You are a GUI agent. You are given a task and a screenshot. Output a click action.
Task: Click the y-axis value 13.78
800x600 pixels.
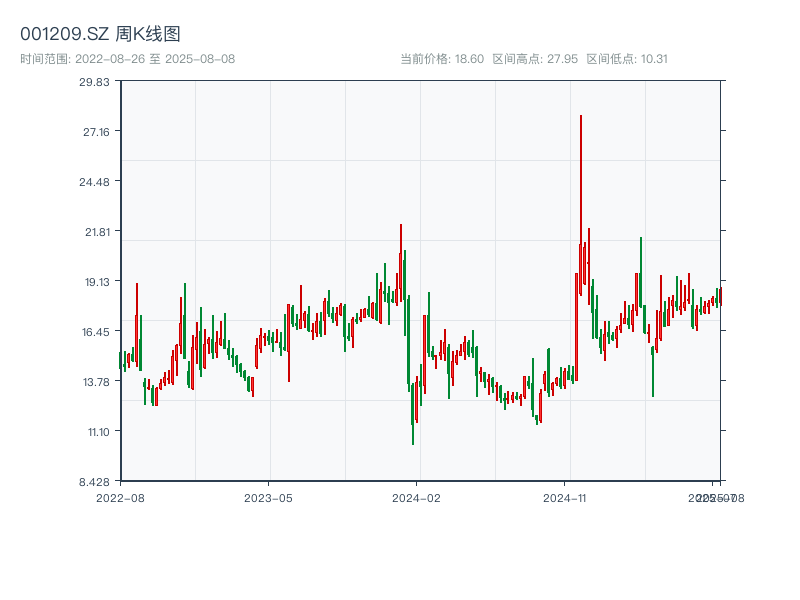pos(96,382)
